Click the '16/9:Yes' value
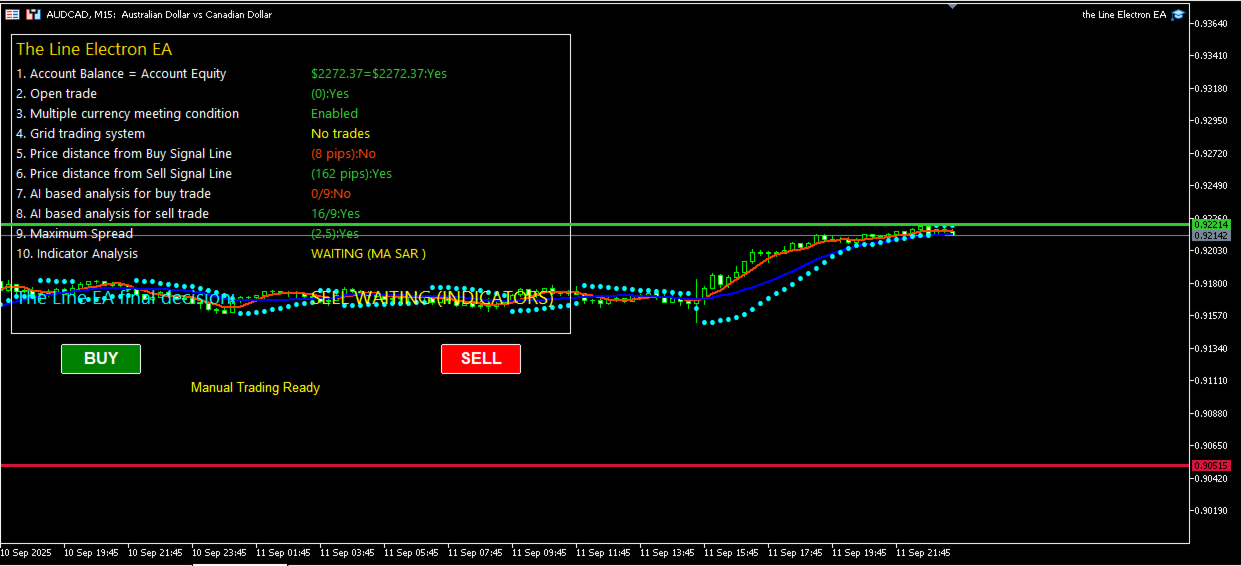 [x=335, y=214]
